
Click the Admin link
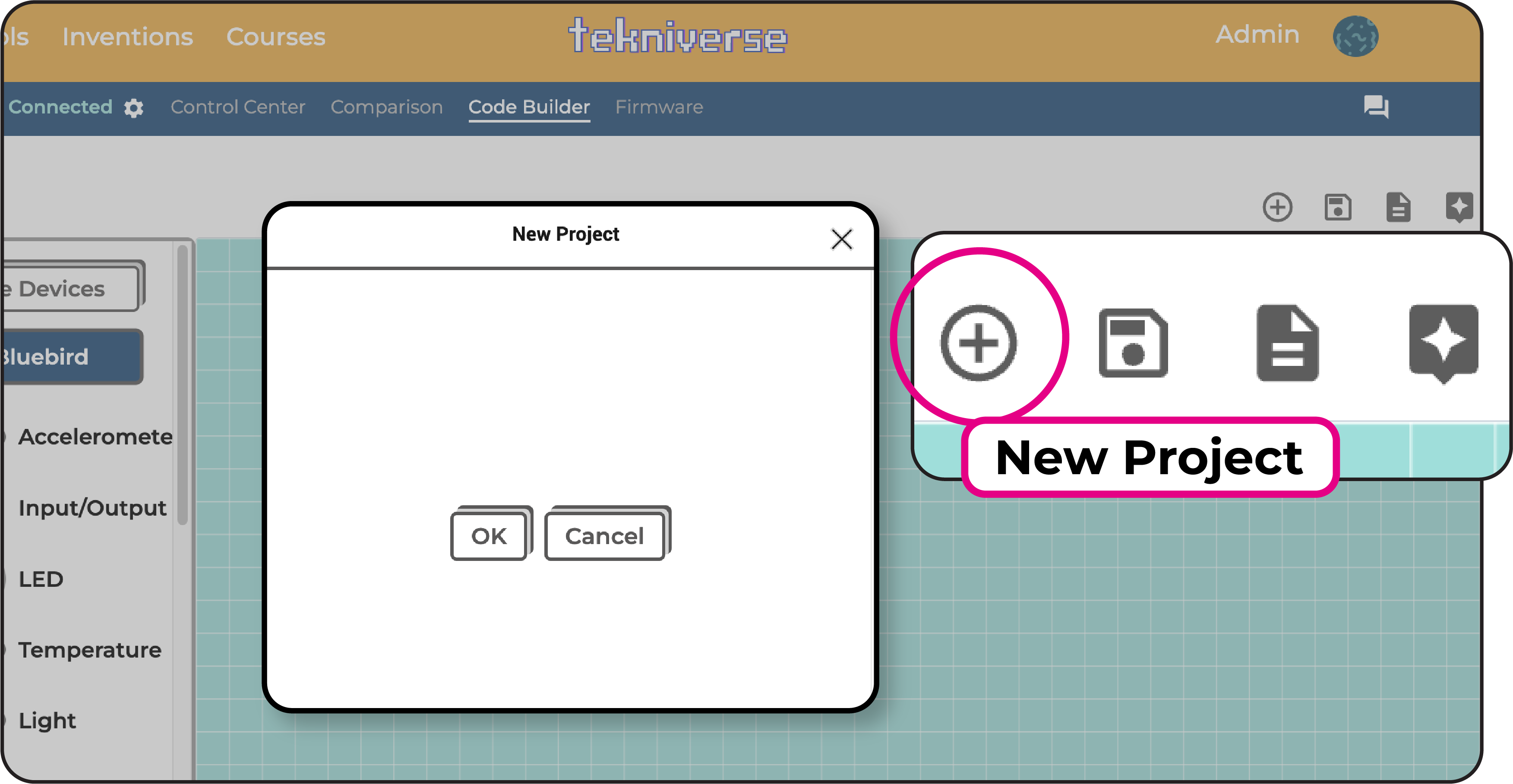click(x=1257, y=35)
